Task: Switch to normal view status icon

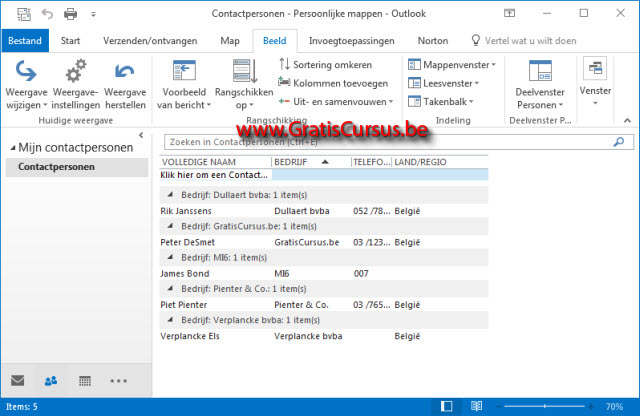Action: [447, 406]
